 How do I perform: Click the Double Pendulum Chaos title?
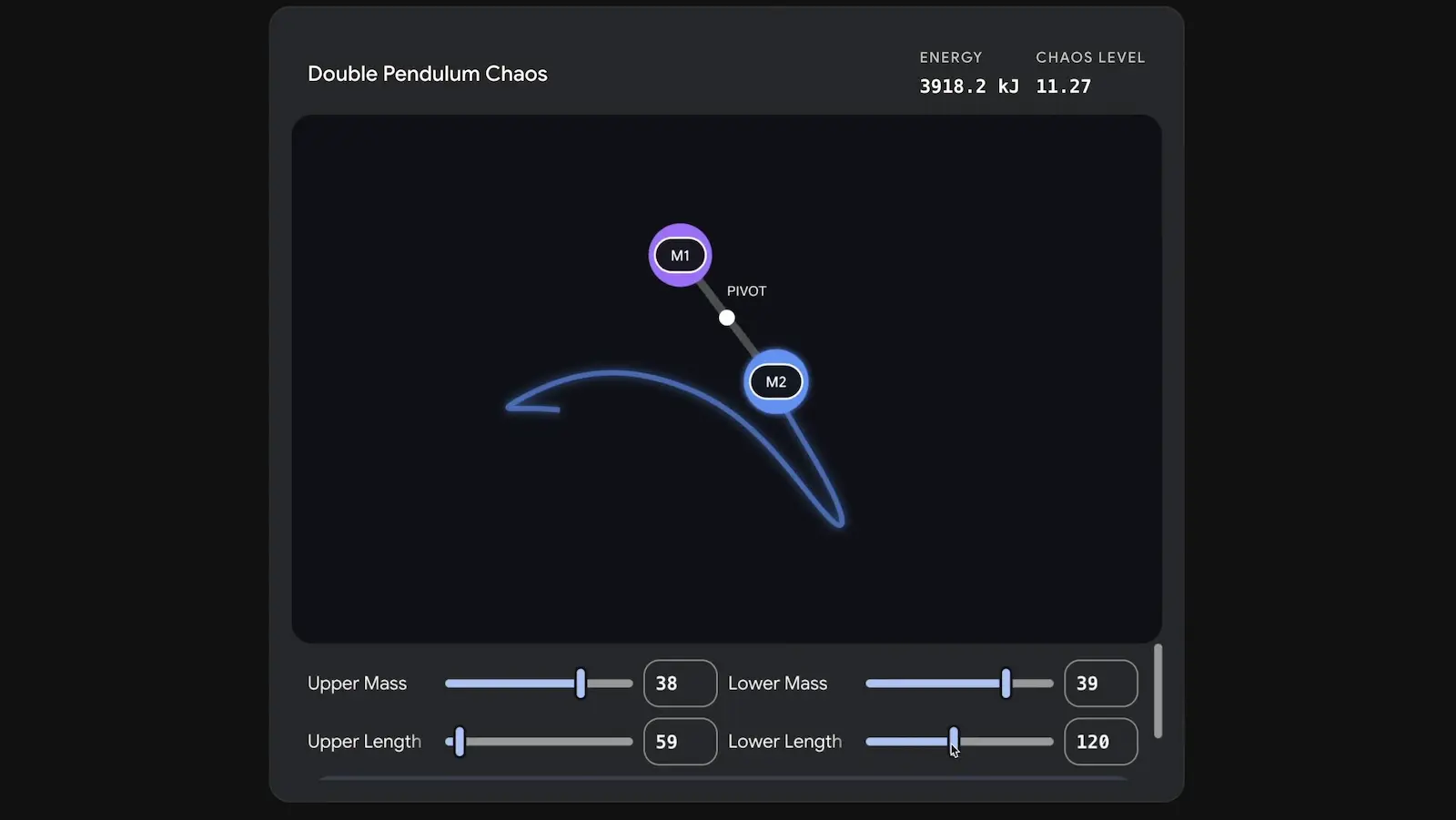pos(427,74)
